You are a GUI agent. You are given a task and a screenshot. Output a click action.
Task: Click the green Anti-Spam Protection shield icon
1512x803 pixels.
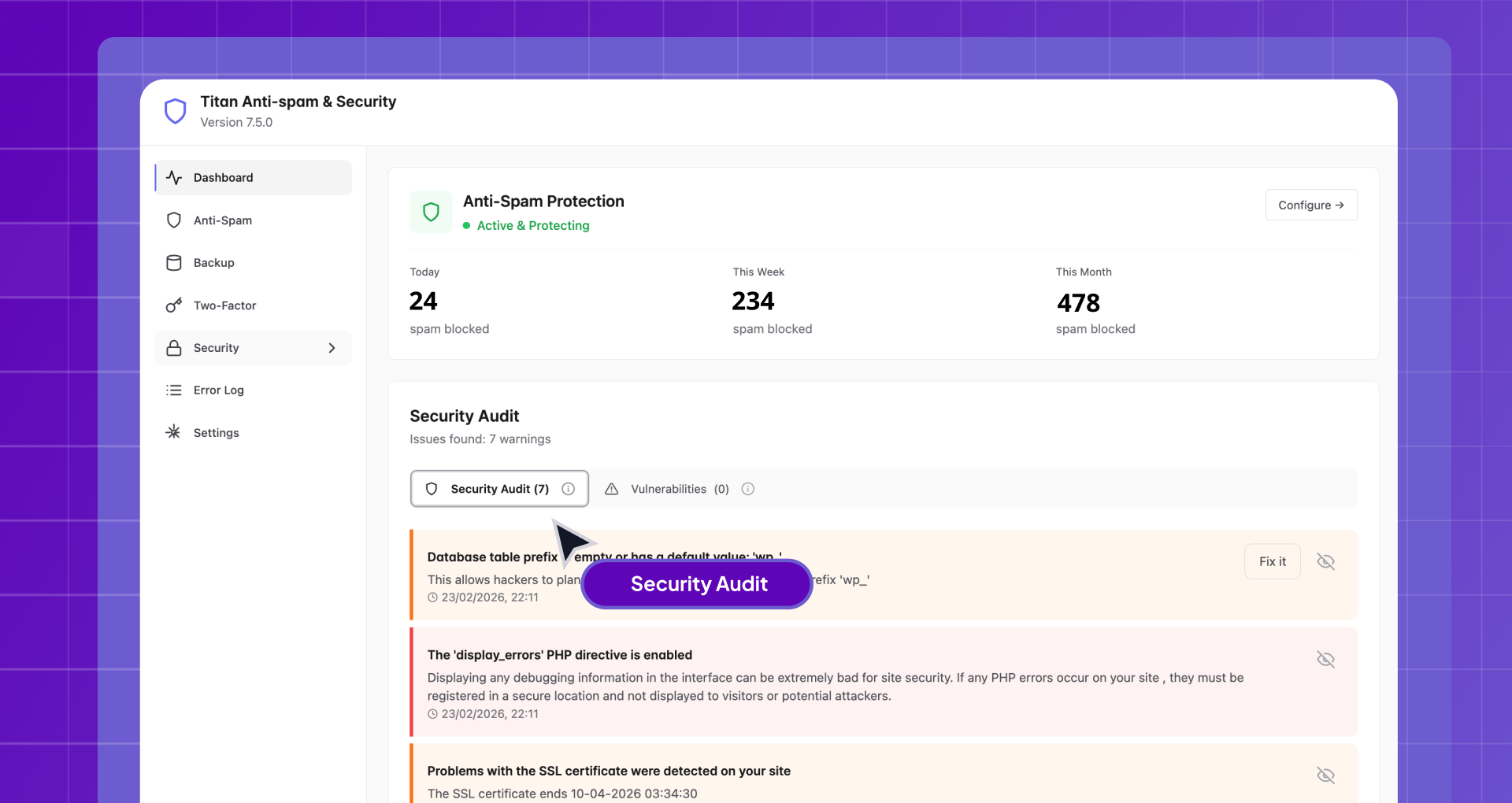coord(431,212)
